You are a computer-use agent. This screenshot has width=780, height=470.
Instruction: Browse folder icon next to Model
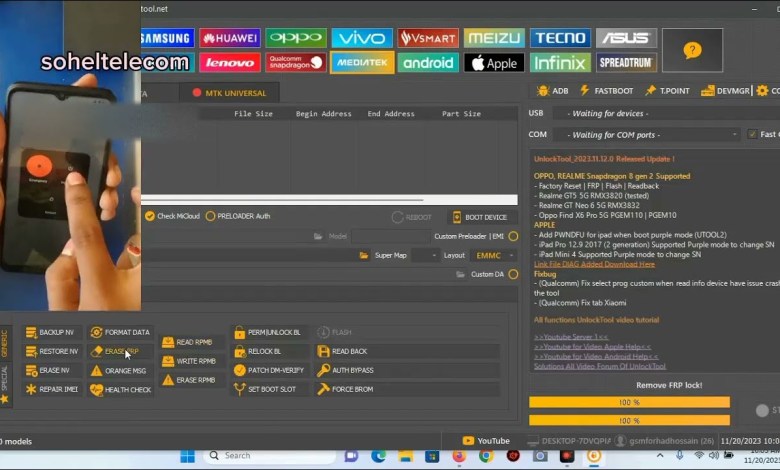coord(318,236)
